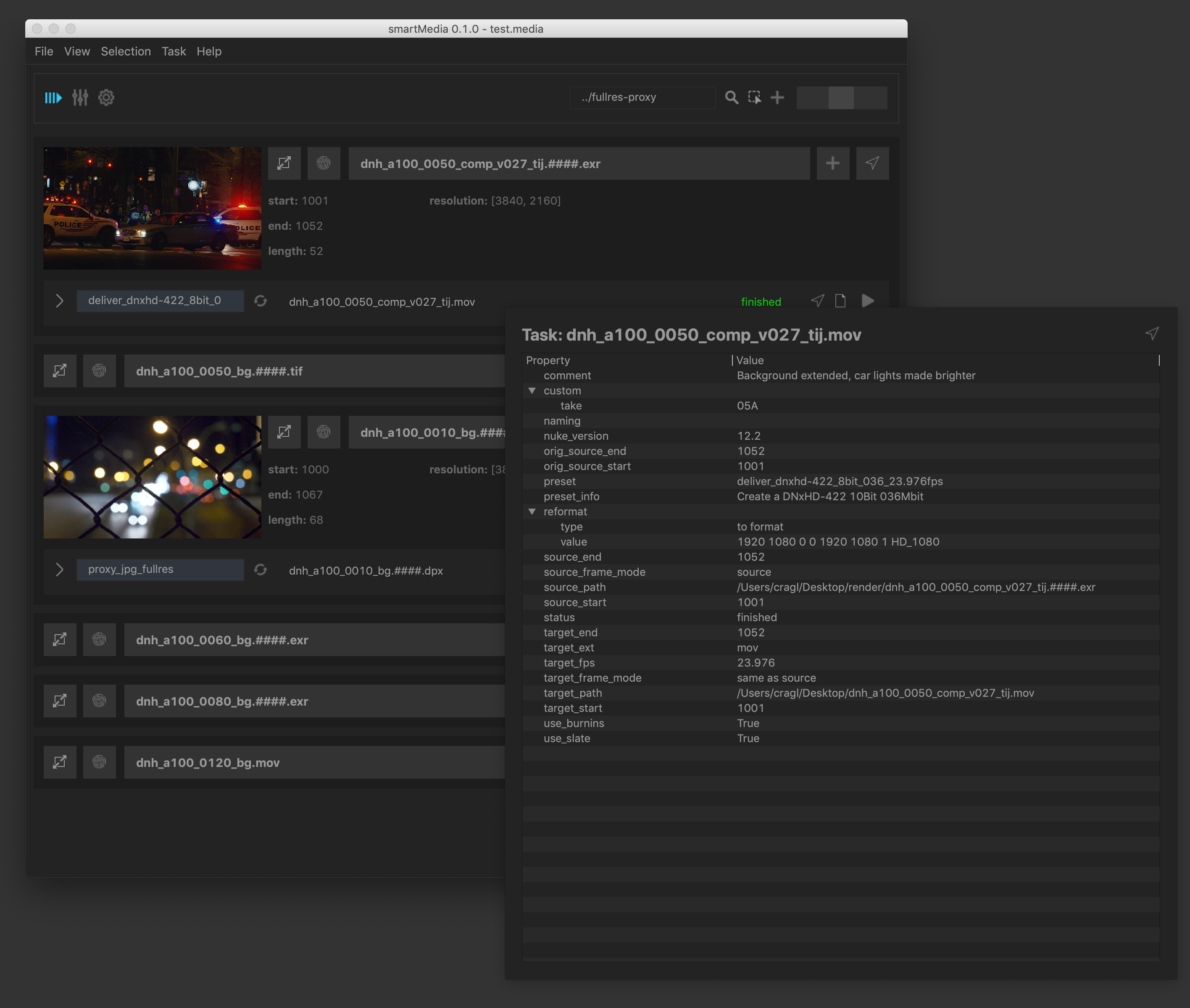
Task: Open the presets sliders icon in toolbar
Action: pos(80,98)
